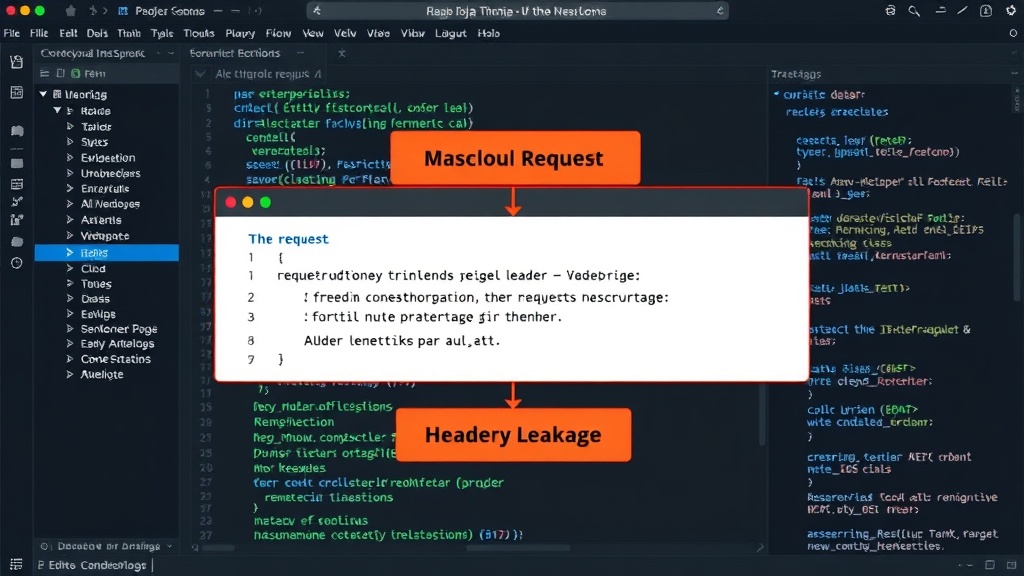The width and height of the screenshot is (1024, 576).
Task: Click the printer-like icon left of the magnifier
Action: 890,11
